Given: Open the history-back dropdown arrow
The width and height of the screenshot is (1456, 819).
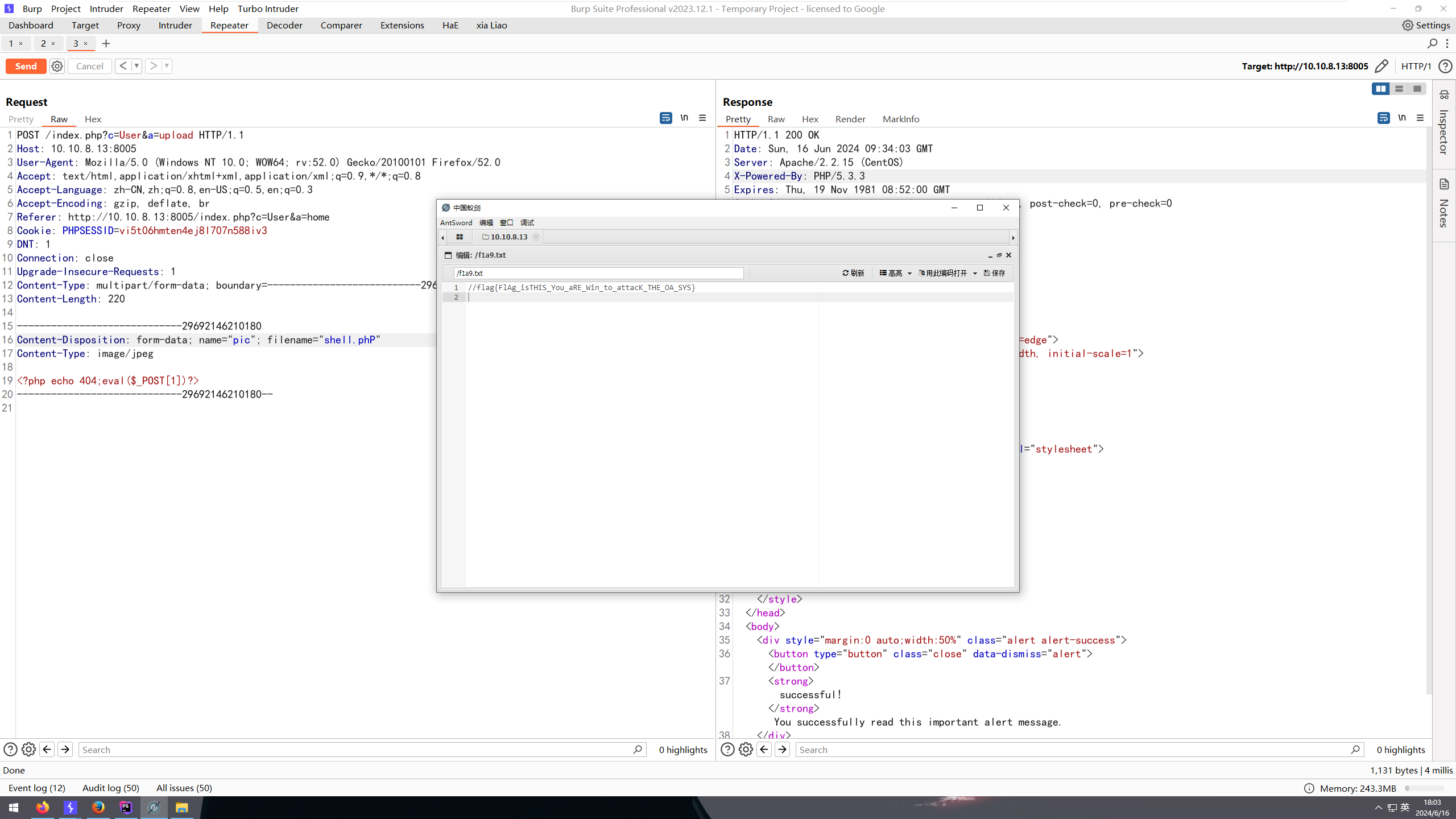Looking at the screenshot, I should [136, 66].
